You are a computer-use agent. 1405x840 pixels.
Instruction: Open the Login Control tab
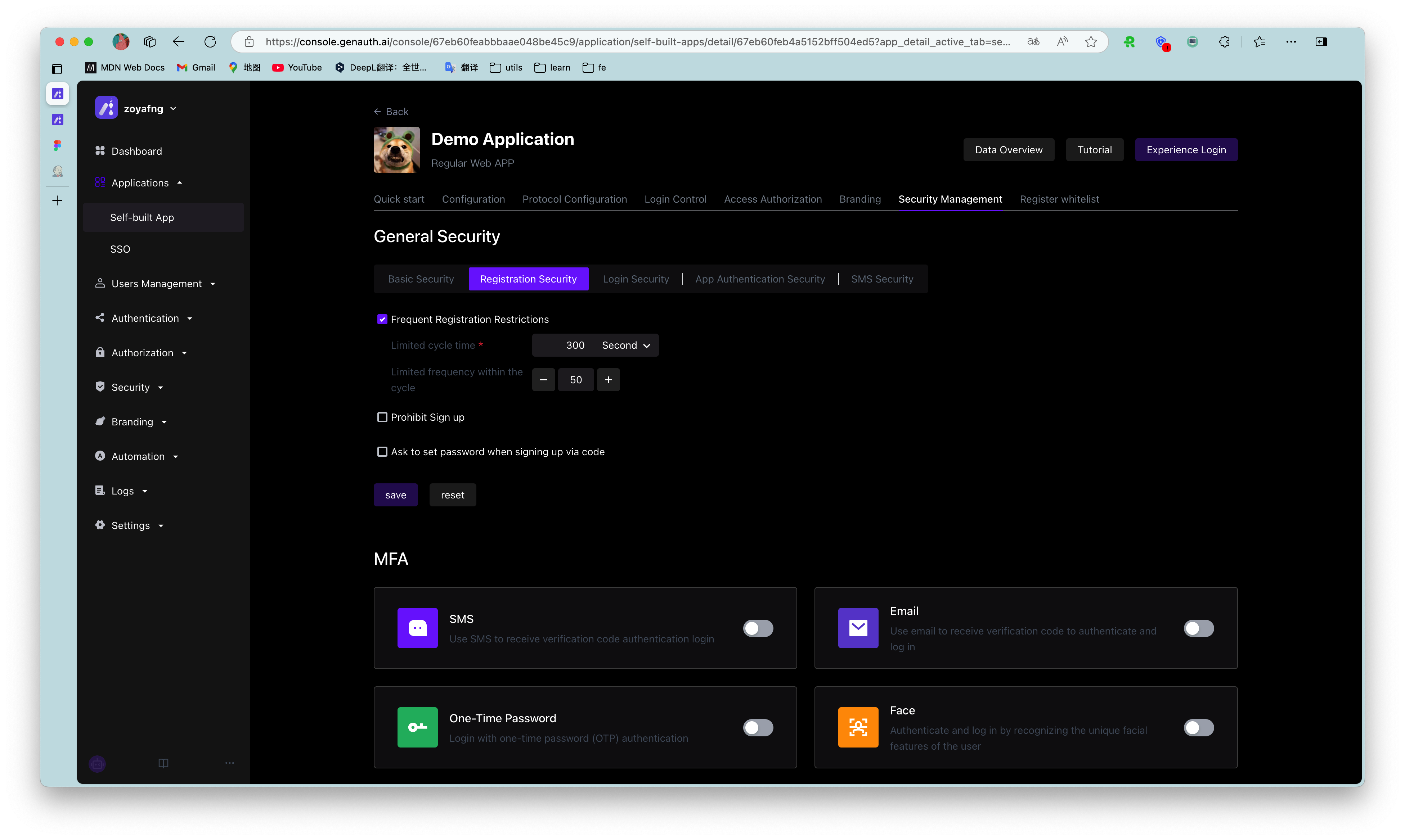tap(675, 199)
